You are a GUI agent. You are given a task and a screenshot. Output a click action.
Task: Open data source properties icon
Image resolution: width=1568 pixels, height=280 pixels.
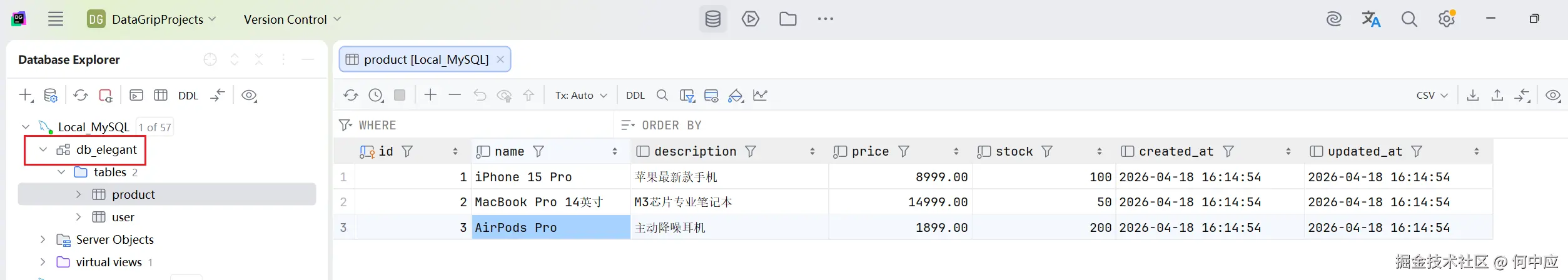[51, 95]
